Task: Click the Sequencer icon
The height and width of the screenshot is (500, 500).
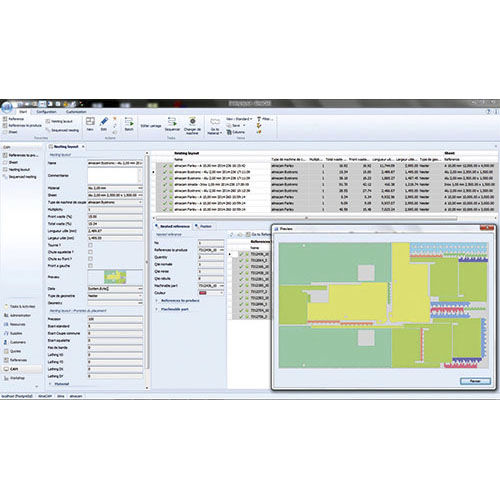Action: [172, 122]
